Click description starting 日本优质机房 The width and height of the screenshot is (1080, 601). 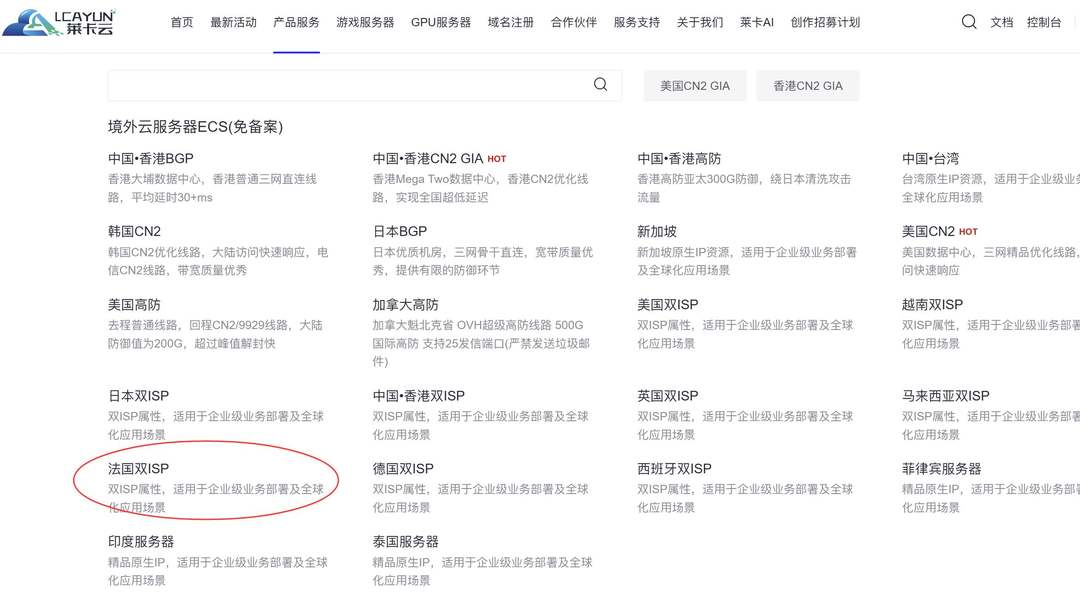(x=482, y=261)
